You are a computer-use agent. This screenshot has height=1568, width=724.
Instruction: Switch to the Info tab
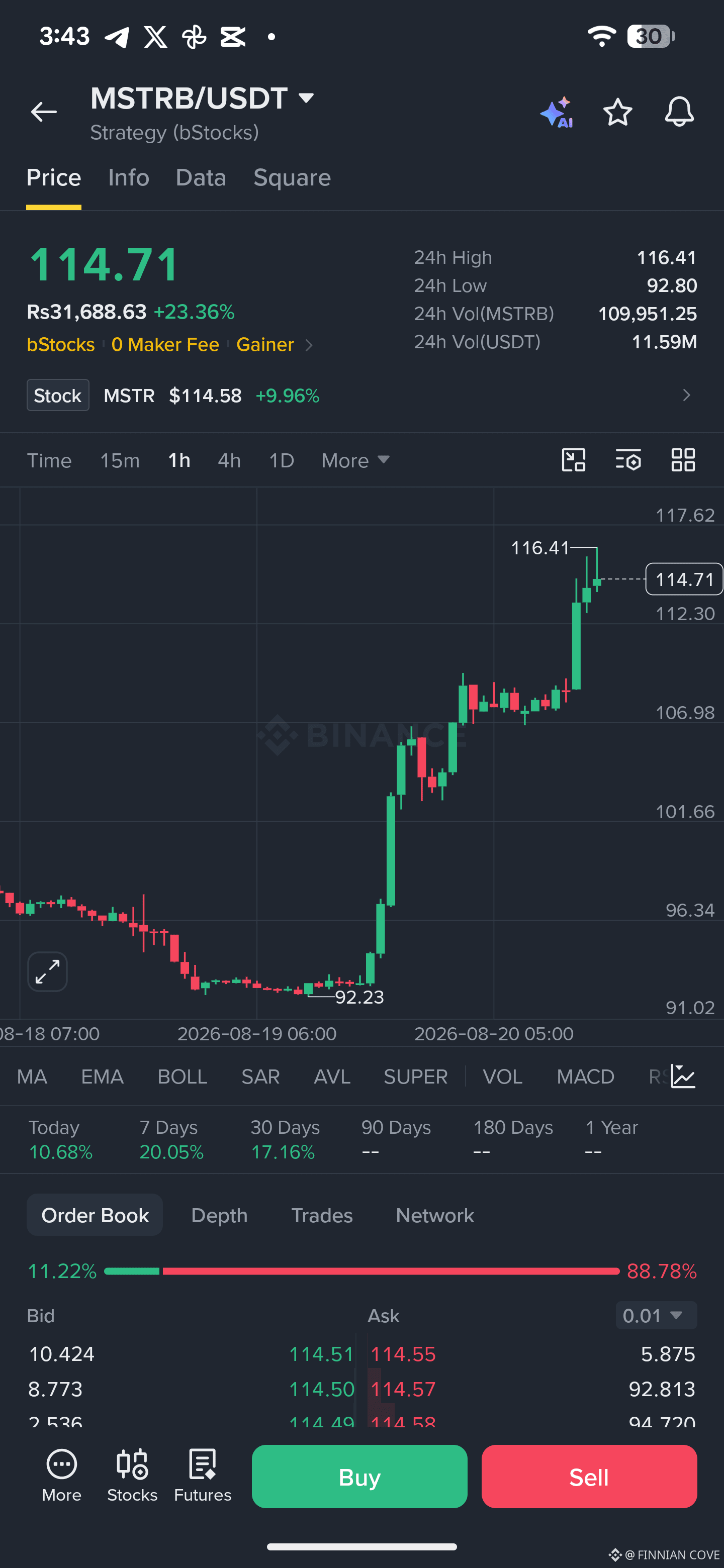(x=129, y=178)
